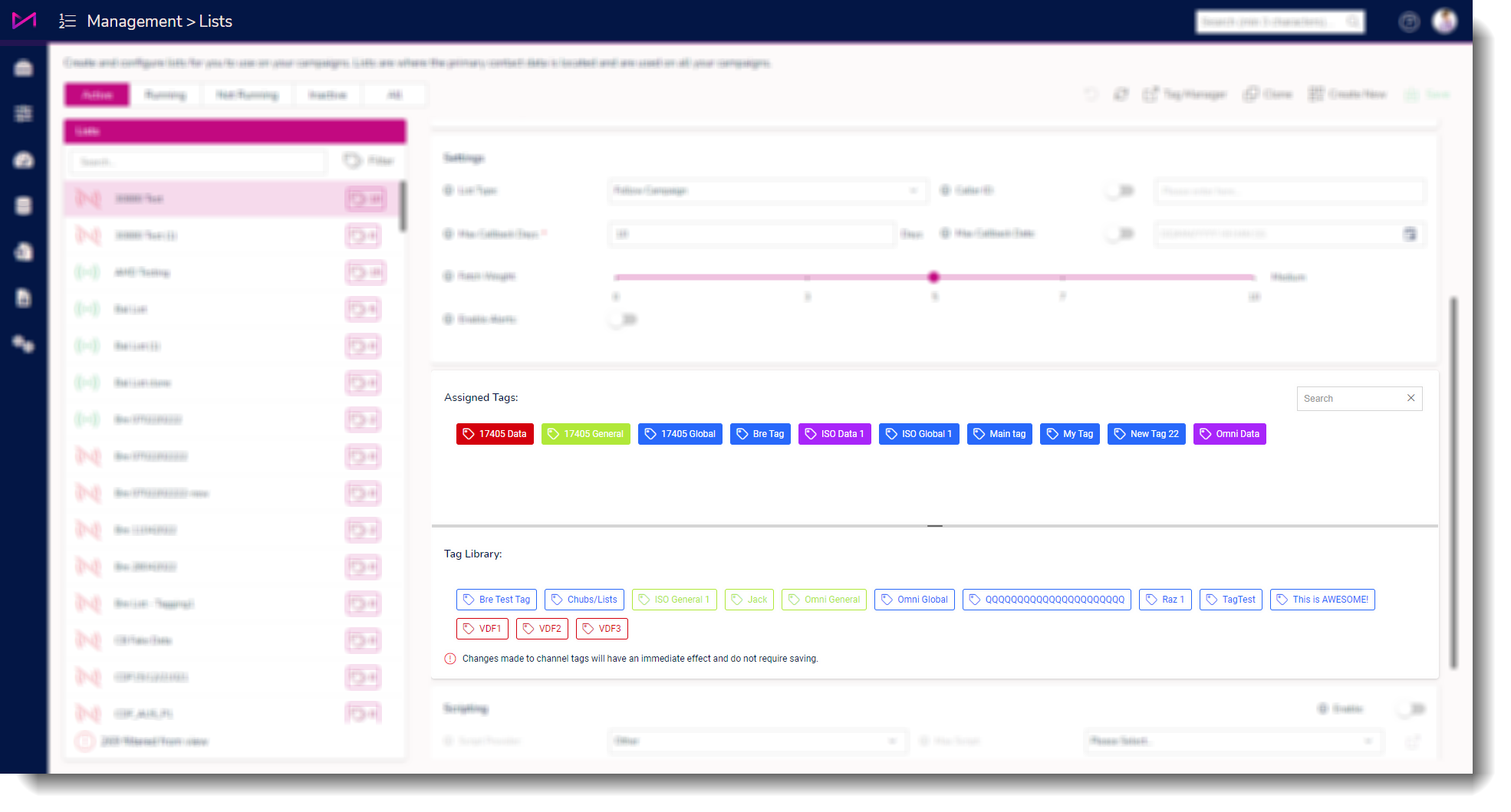The image size is (1511, 812).
Task: Click the numbered-list icon beside Management
Action: point(67,21)
